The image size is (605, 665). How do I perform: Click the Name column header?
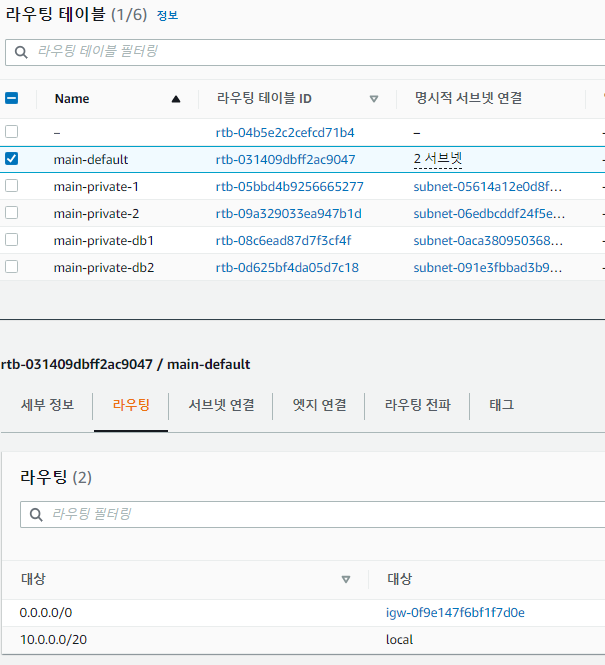tap(72, 99)
